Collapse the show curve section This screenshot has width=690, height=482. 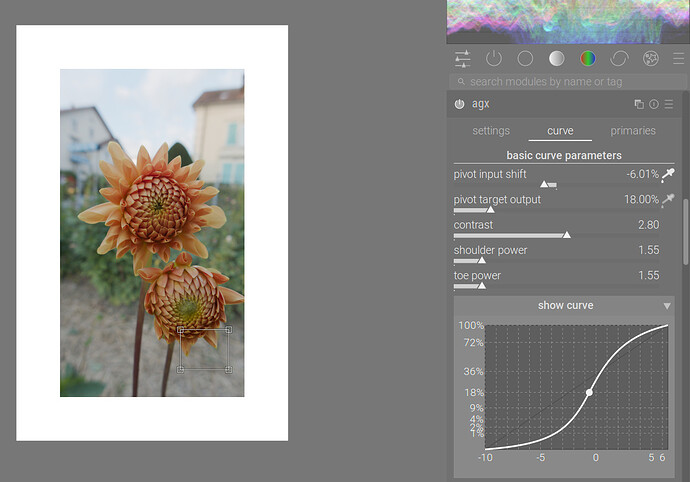pos(667,306)
